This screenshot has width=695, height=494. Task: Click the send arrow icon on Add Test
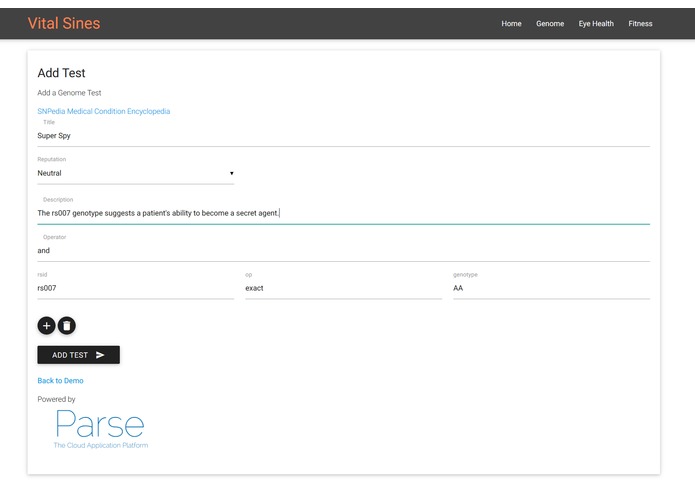(x=100, y=355)
